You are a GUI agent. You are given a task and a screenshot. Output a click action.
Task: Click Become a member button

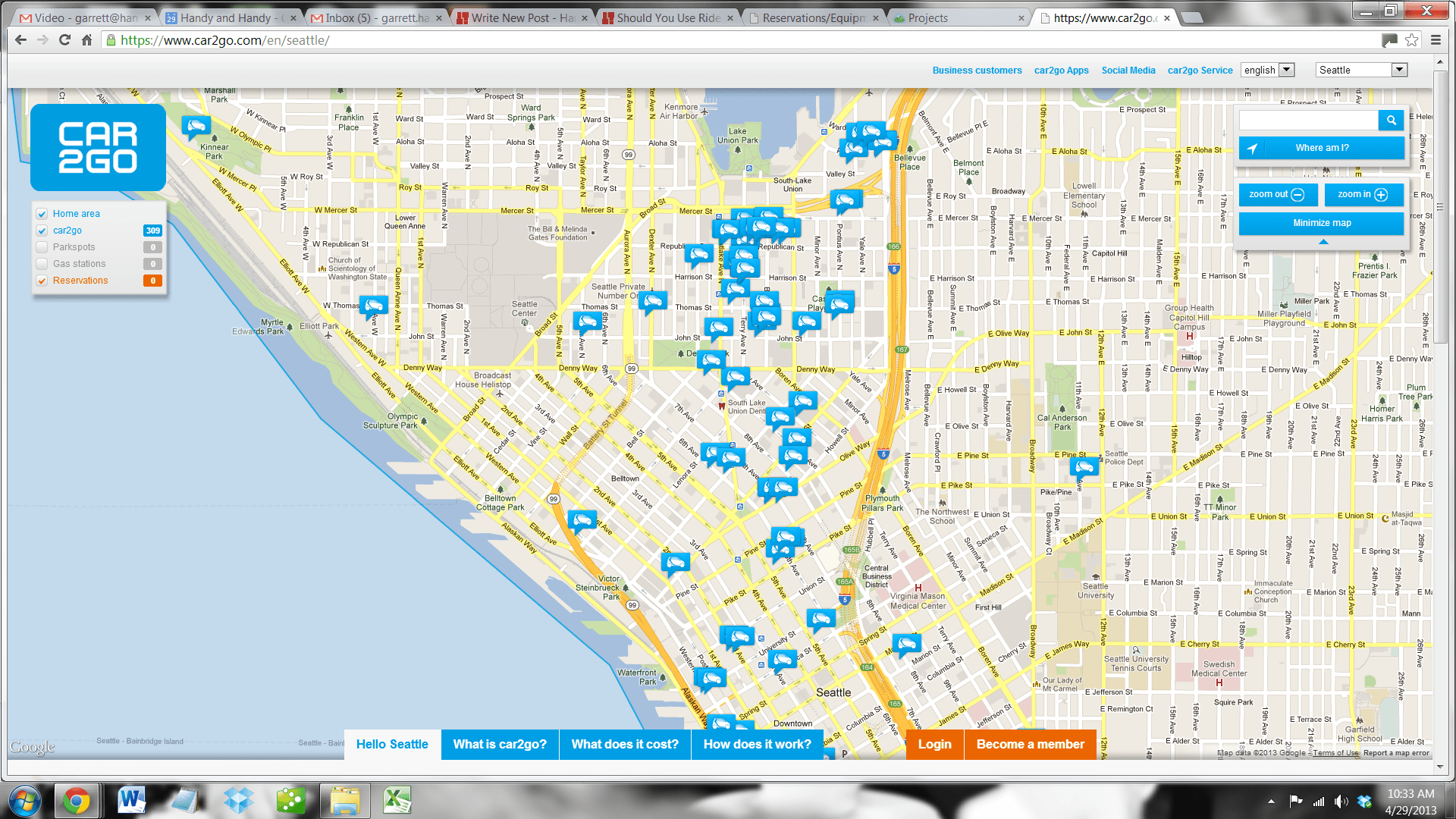(1030, 744)
